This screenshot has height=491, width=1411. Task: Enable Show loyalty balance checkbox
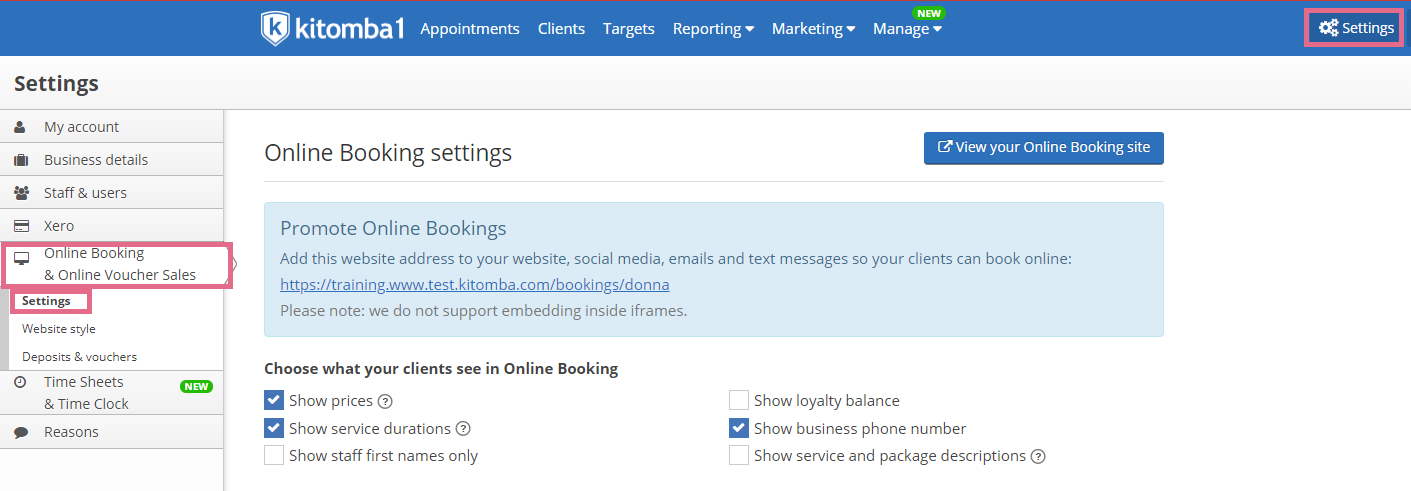739,400
